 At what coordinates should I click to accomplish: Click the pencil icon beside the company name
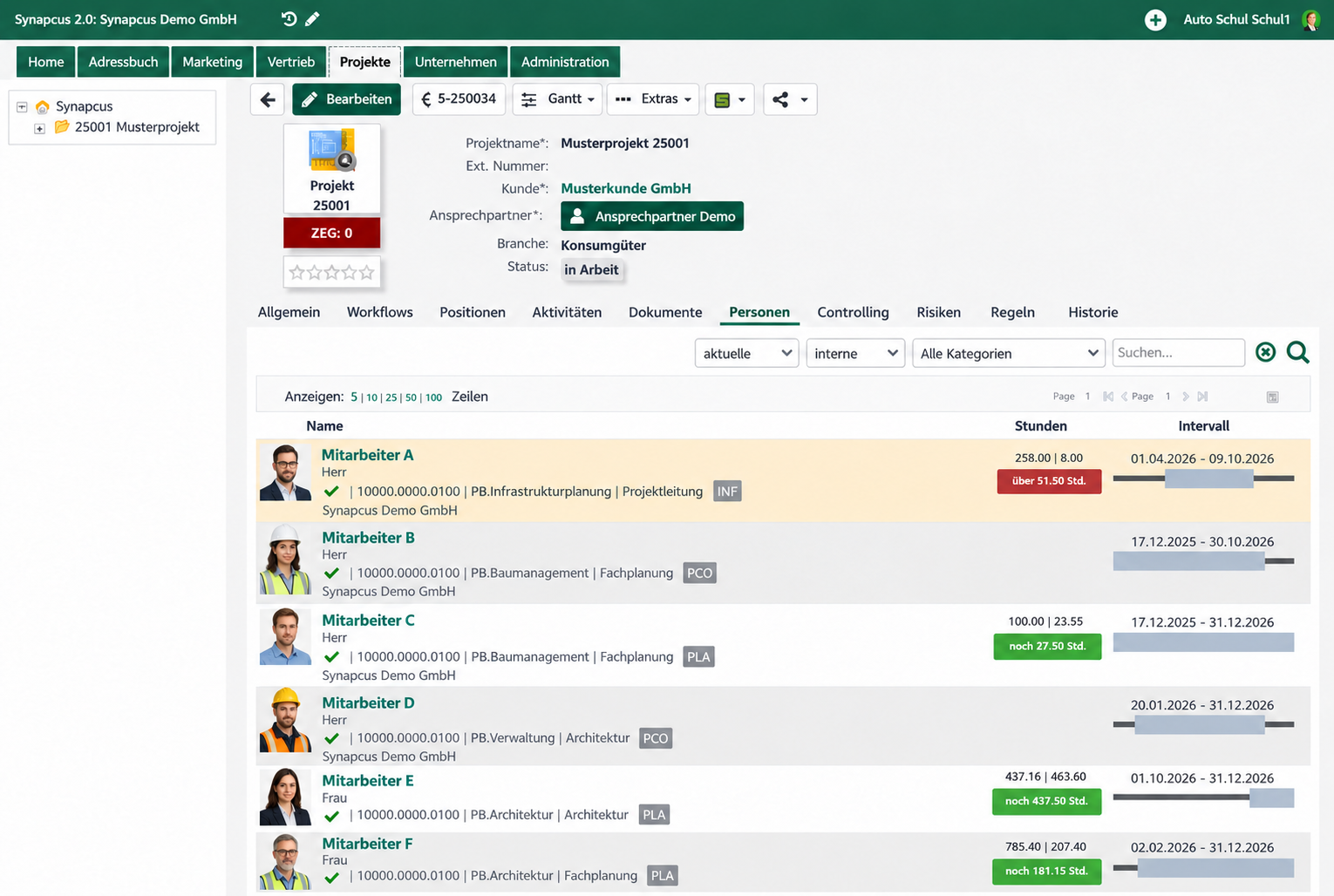312,19
